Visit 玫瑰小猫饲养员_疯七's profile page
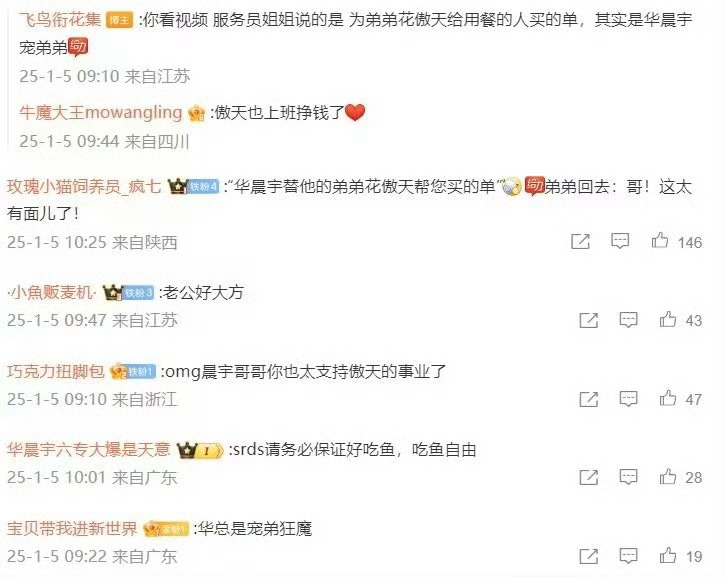Screen dimensions: 725x577 (x=84, y=186)
